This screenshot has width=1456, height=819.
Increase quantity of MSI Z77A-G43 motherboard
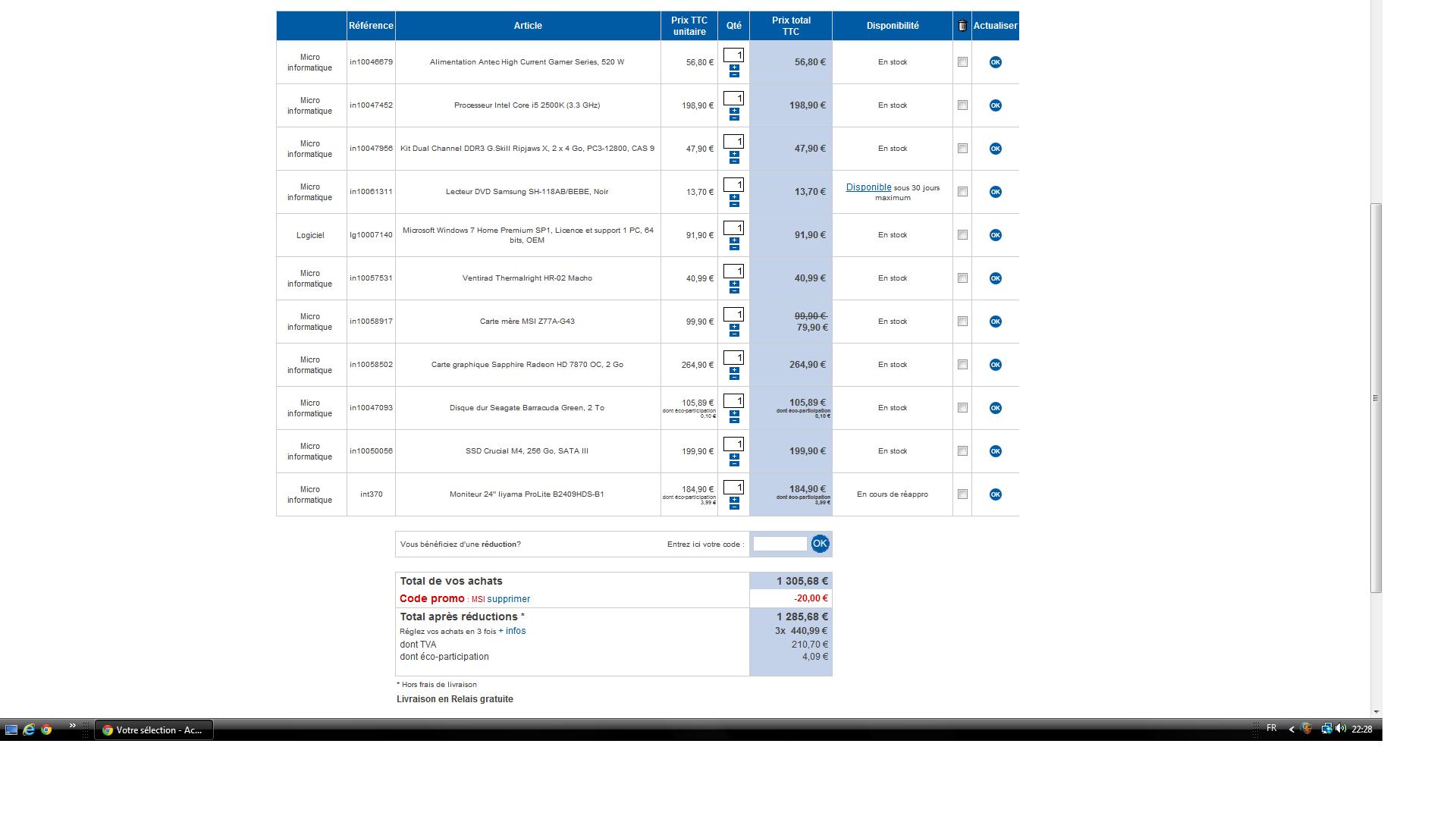point(734,327)
